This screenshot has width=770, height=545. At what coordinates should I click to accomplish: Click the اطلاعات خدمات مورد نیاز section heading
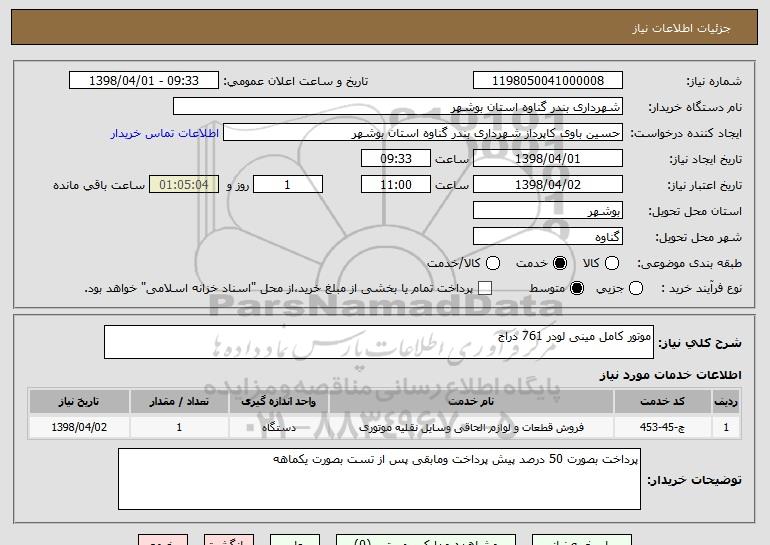(x=670, y=375)
